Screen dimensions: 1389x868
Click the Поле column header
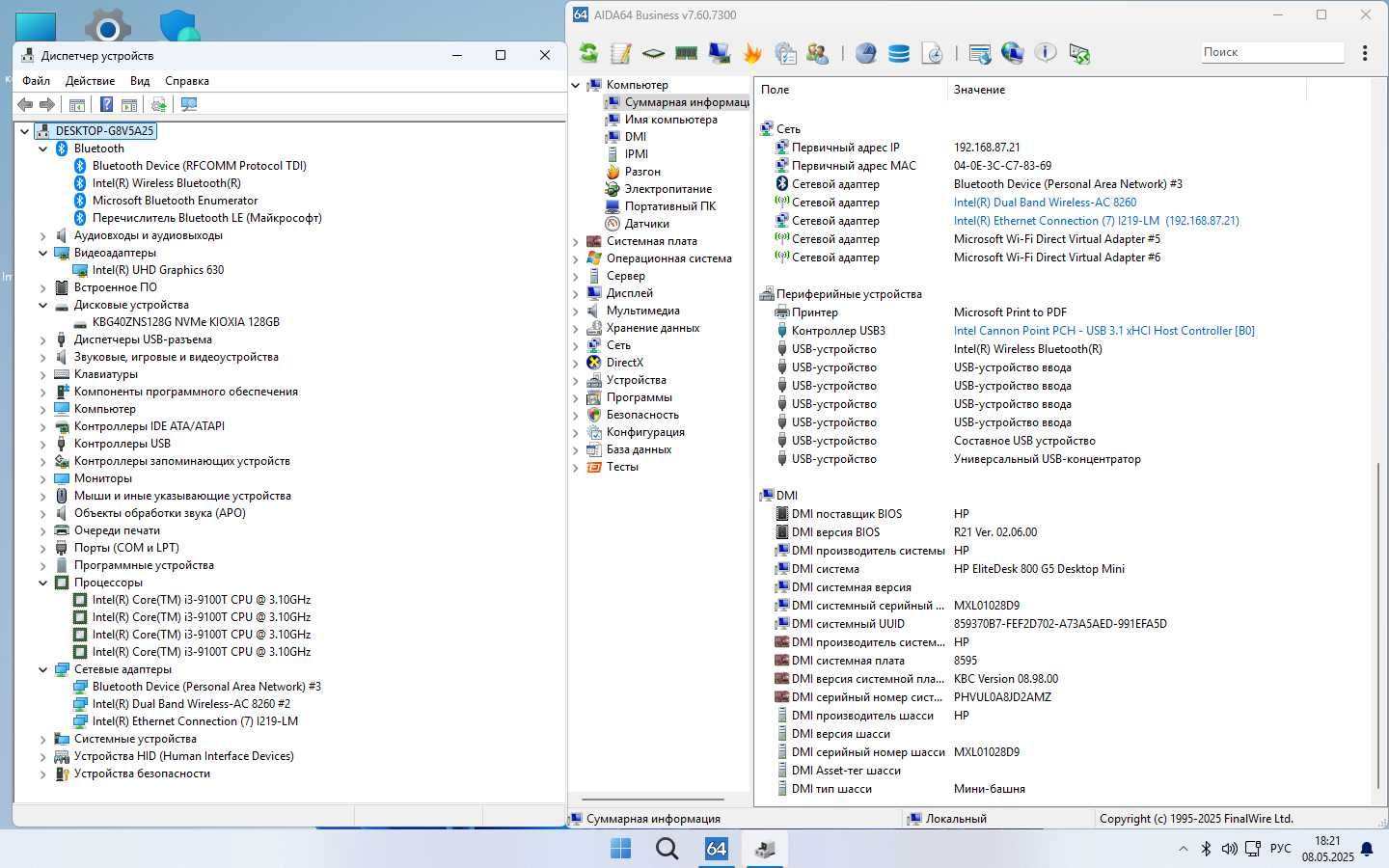pos(852,90)
